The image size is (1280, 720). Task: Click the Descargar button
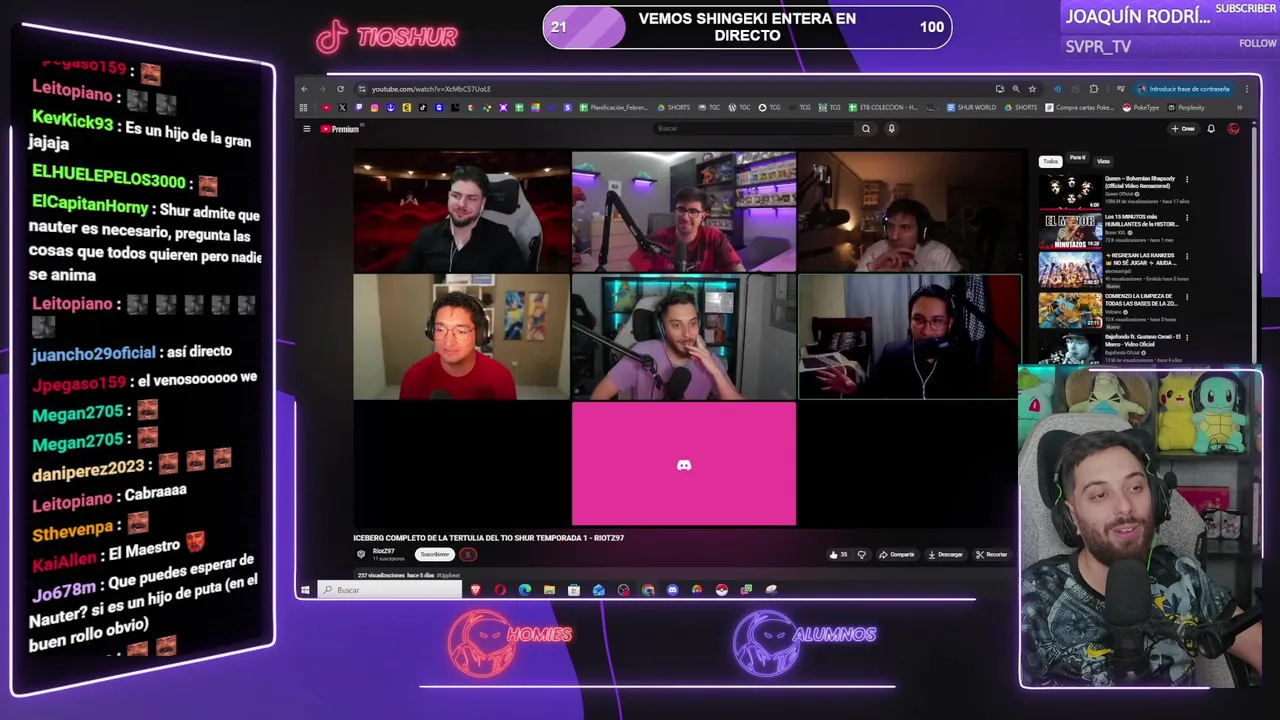point(945,555)
